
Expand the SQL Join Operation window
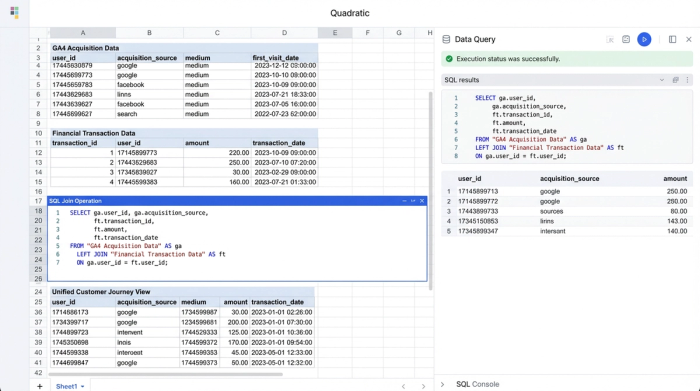tap(413, 201)
